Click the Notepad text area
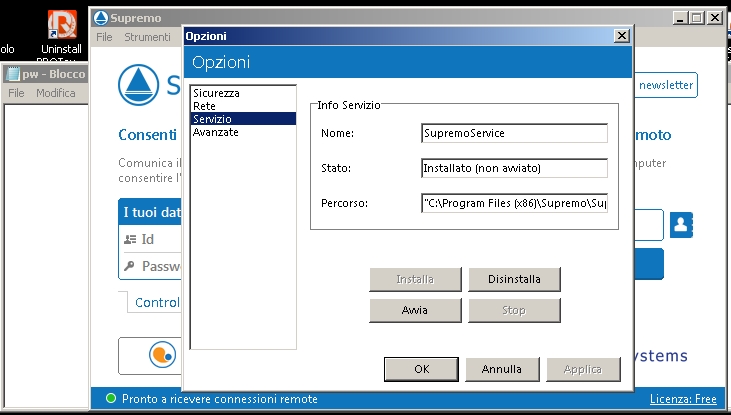Screen dimensions: 731x415 tap(46, 256)
